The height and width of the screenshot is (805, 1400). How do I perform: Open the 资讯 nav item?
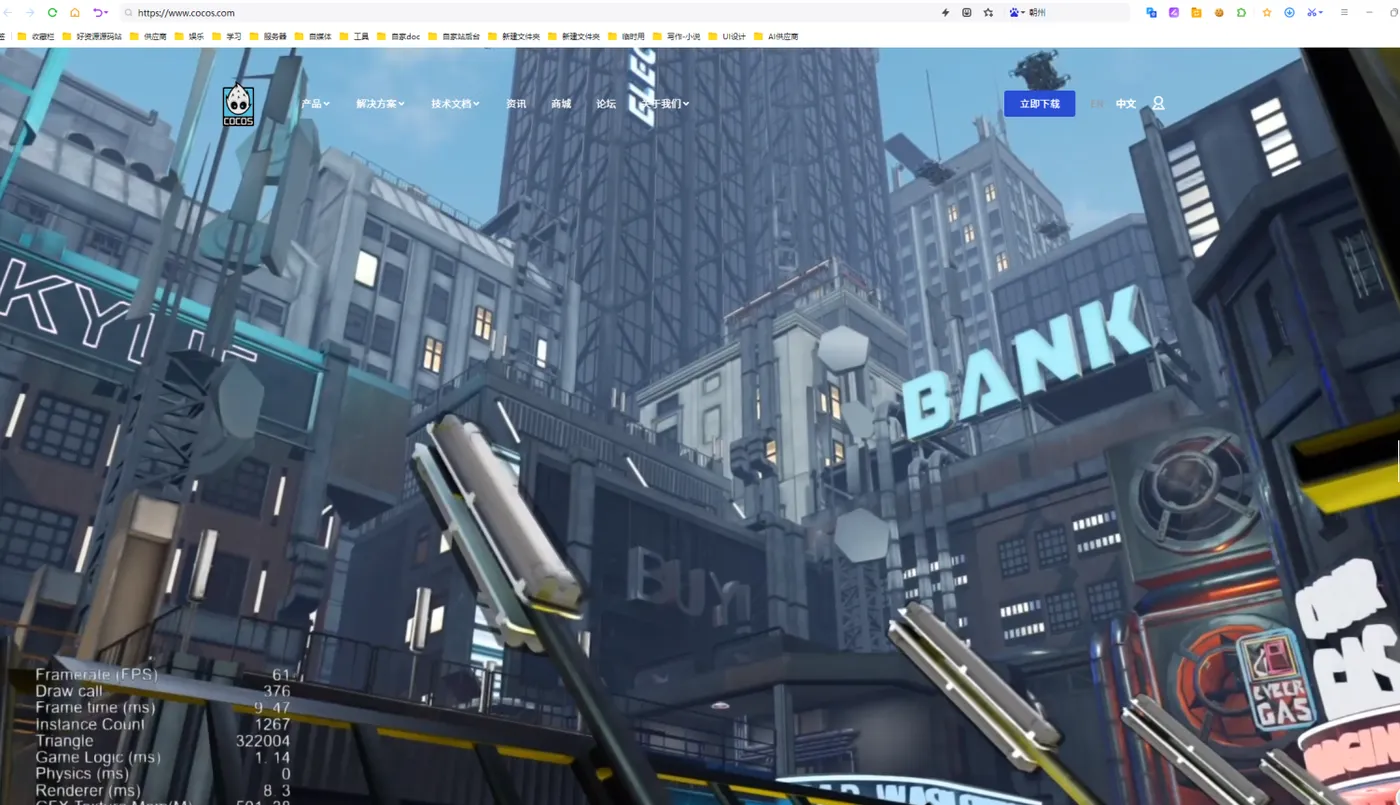pyautogui.click(x=516, y=104)
